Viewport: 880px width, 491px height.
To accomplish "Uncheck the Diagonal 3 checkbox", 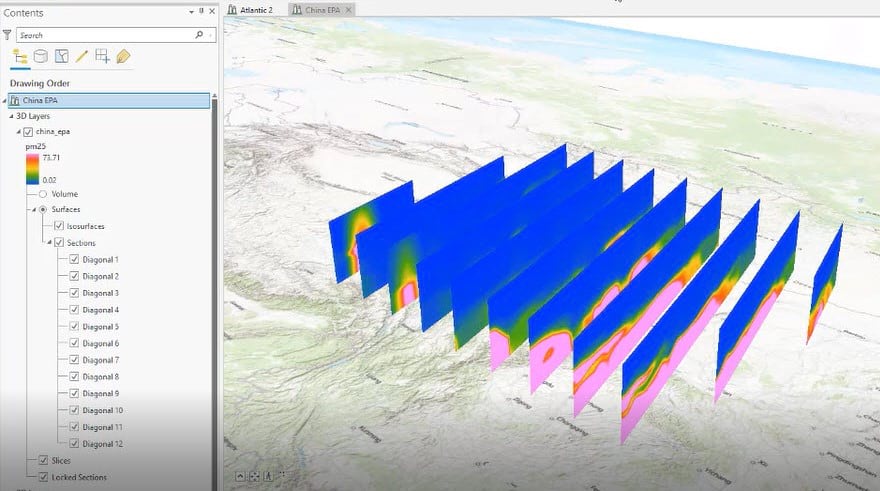I will tap(74, 293).
